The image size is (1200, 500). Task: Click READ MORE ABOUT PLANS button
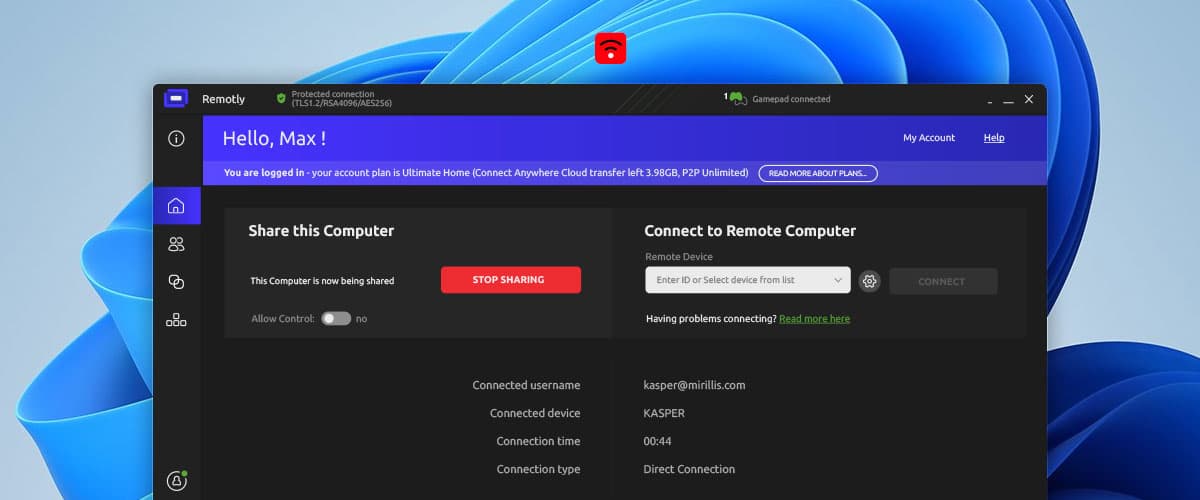coord(818,173)
